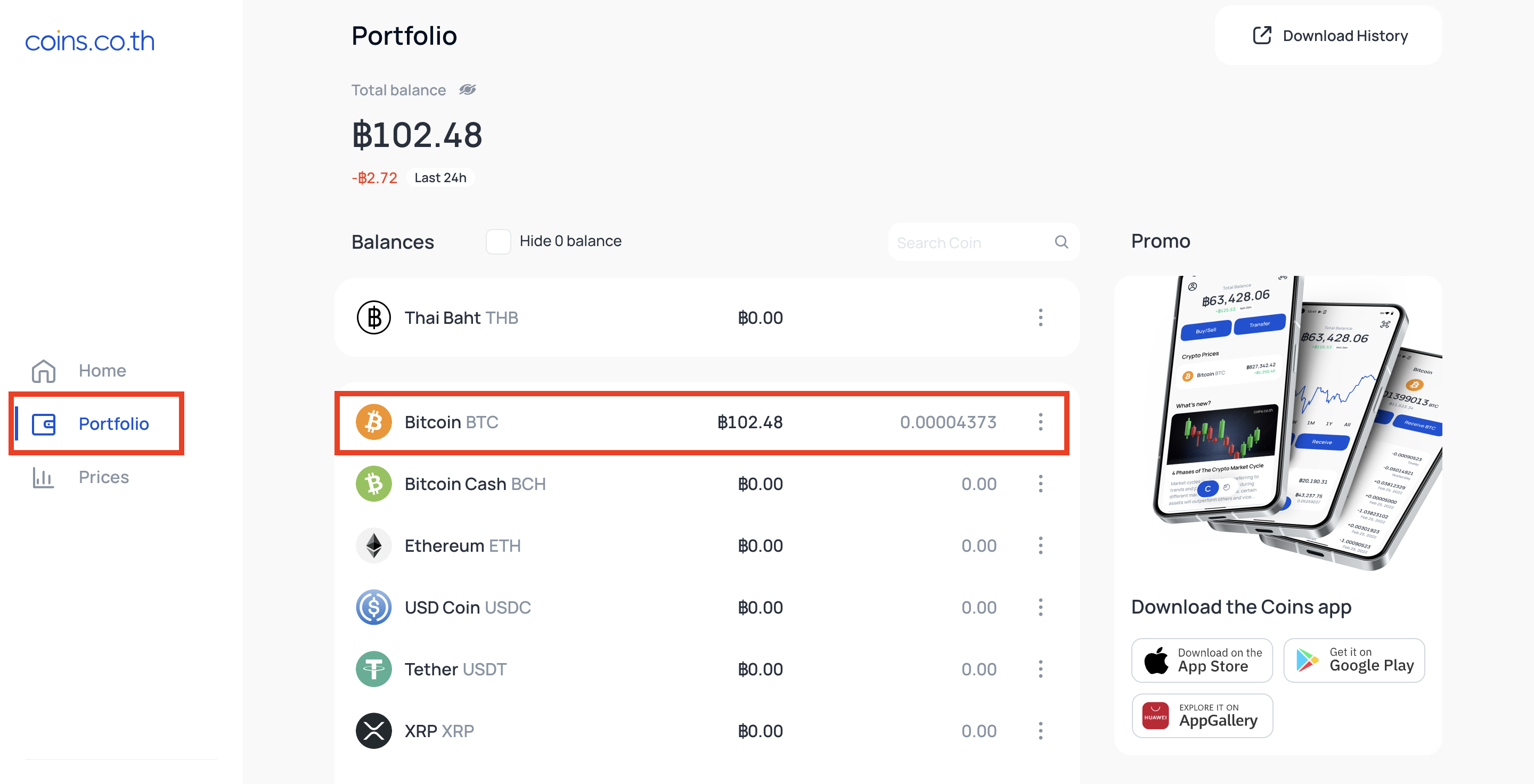Click Download on the App Store badge
Image resolution: width=1534 pixels, height=784 pixels.
(1202, 660)
